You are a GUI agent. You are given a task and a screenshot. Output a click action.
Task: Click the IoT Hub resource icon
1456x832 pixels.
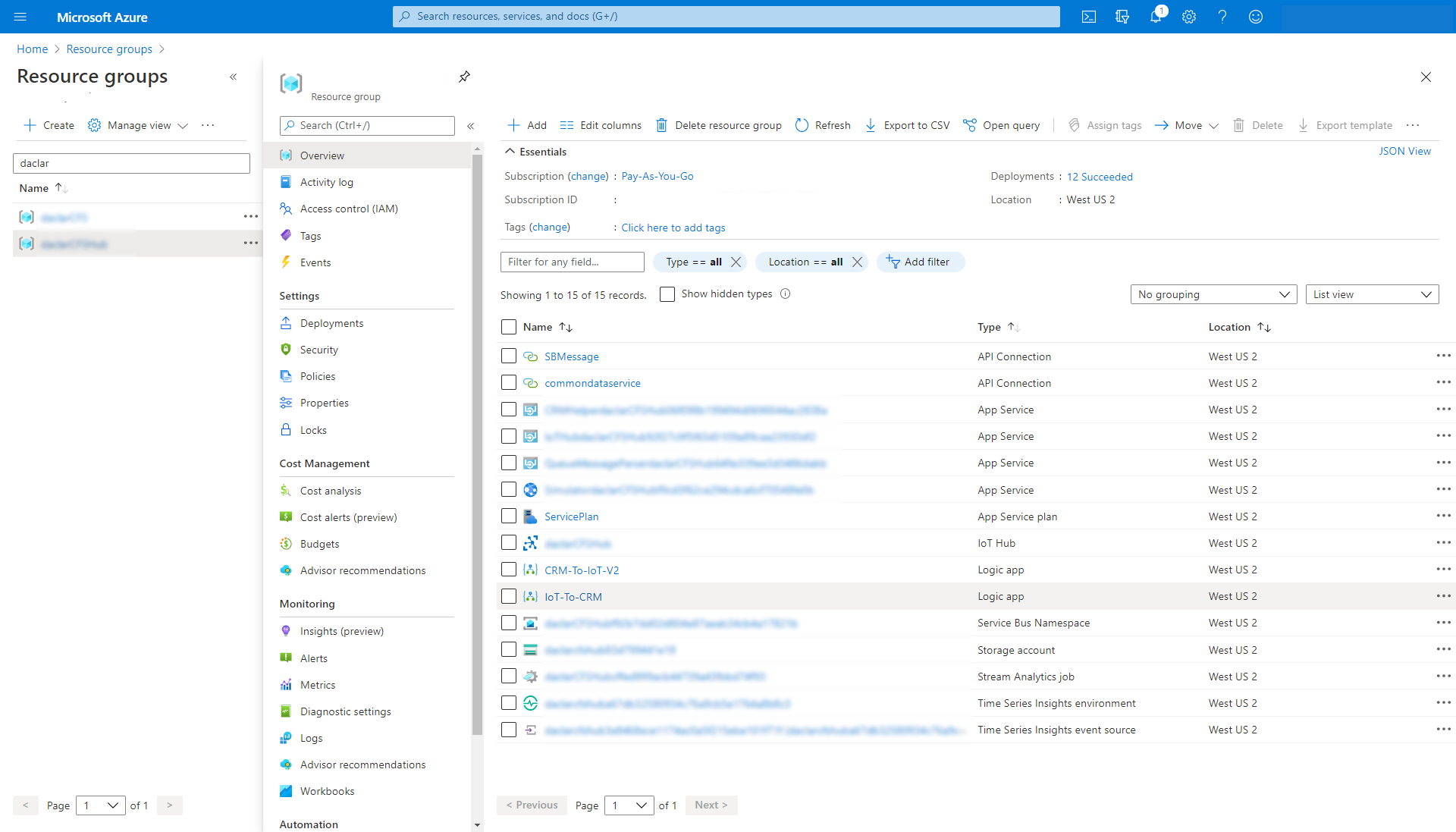pos(532,543)
